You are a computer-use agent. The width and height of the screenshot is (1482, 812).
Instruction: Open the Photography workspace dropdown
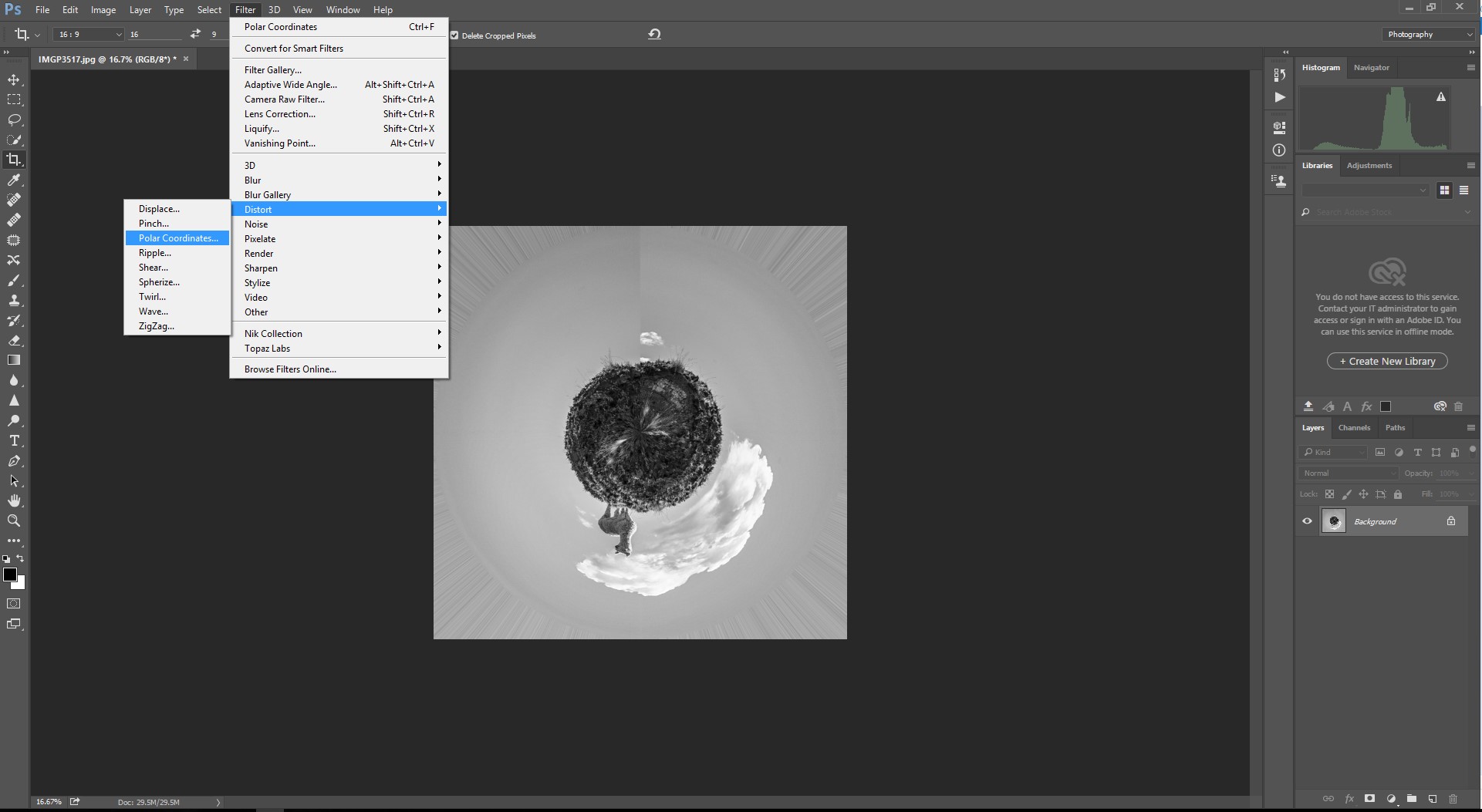(x=1428, y=35)
